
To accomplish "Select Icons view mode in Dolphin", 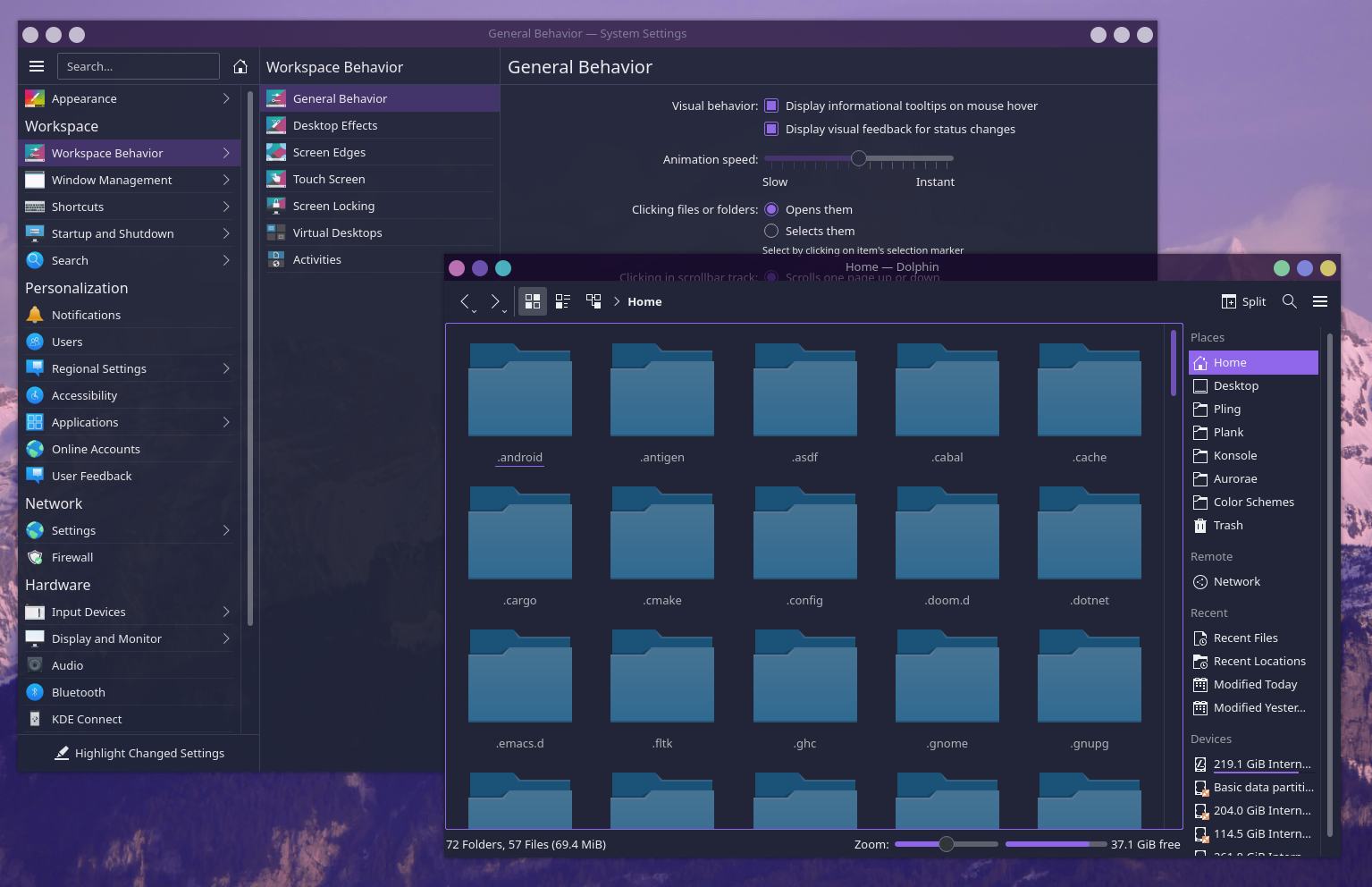I will click(533, 301).
